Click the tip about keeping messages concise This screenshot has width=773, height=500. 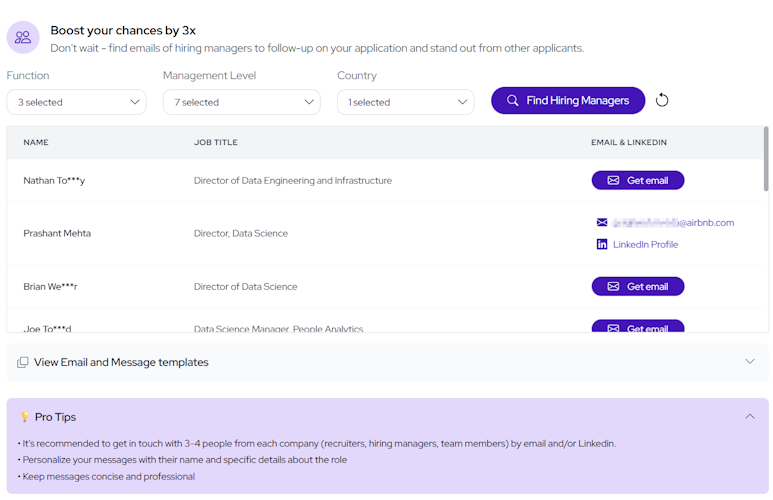click(x=108, y=476)
